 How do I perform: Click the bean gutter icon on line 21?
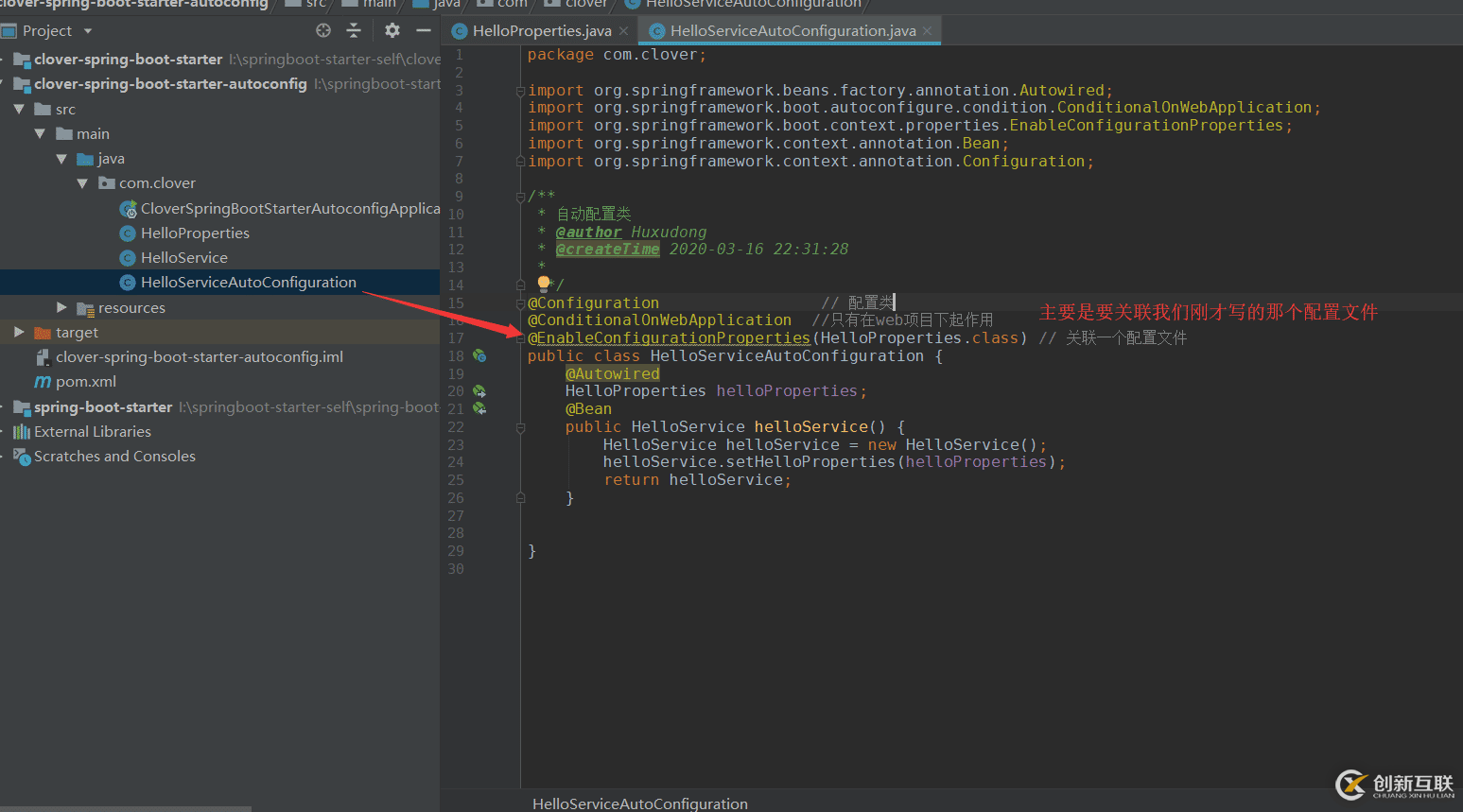[x=479, y=408]
